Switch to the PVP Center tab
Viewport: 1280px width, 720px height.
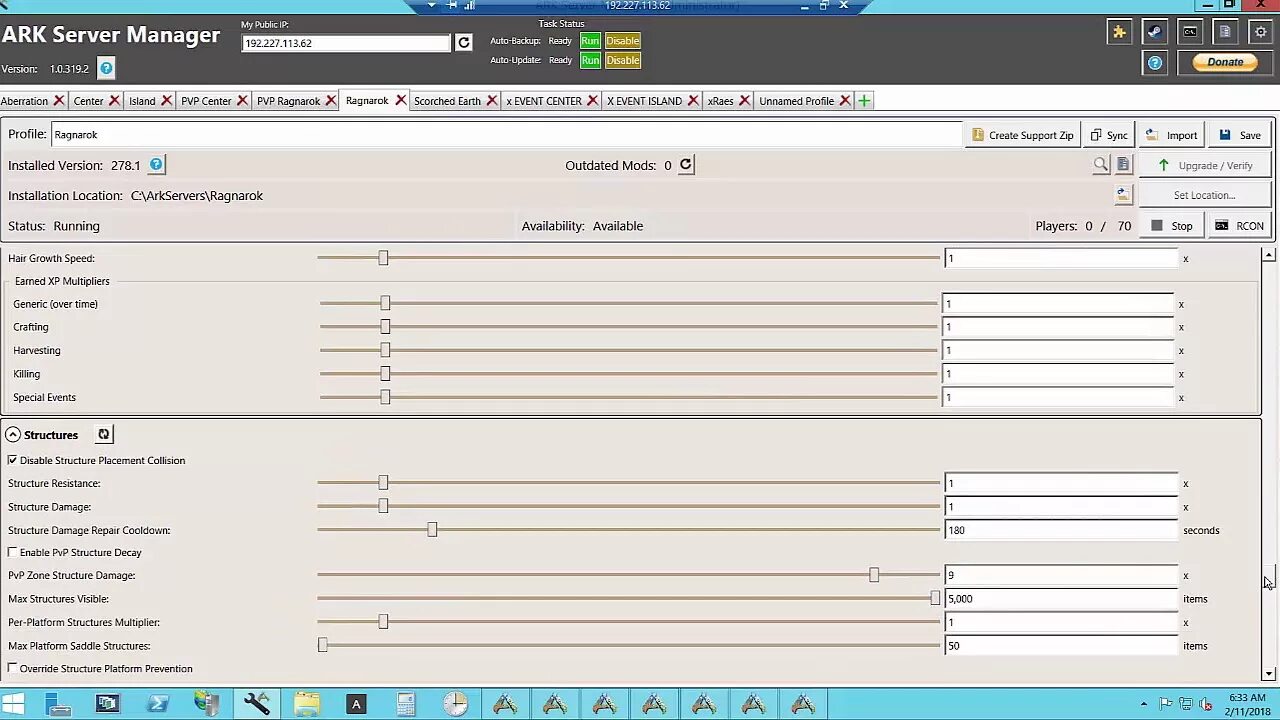tap(206, 101)
